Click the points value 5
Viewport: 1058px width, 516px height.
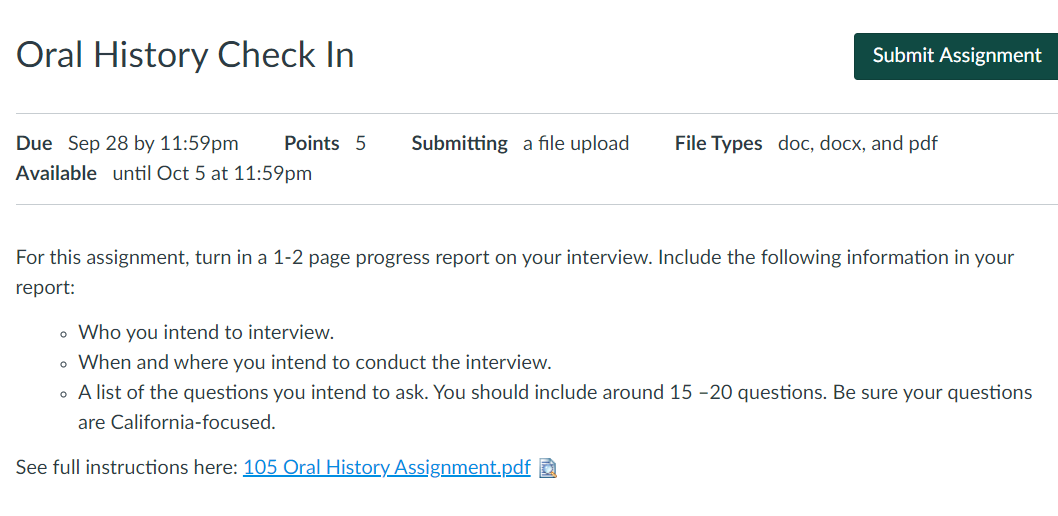tap(361, 144)
